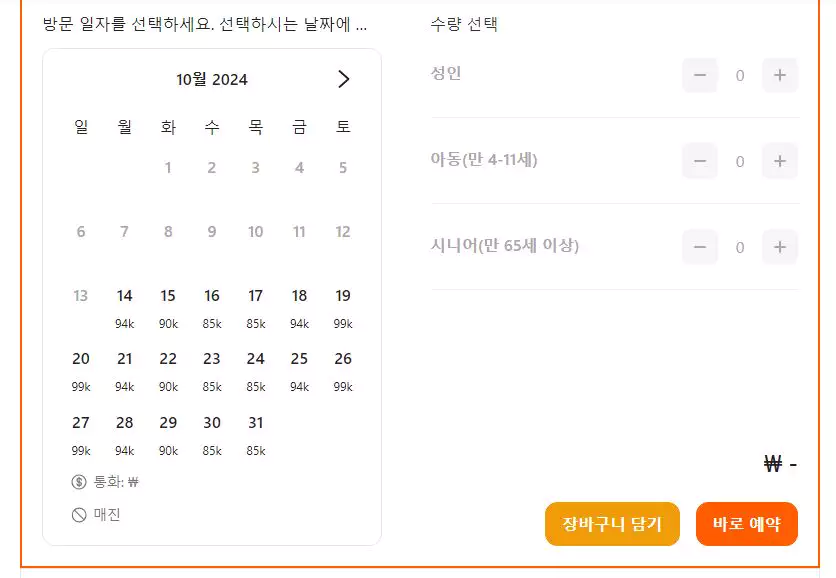This screenshot has height=578, width=836.
Task: Click the 매진 sold-out icon
Action: [x=79, y=515]
